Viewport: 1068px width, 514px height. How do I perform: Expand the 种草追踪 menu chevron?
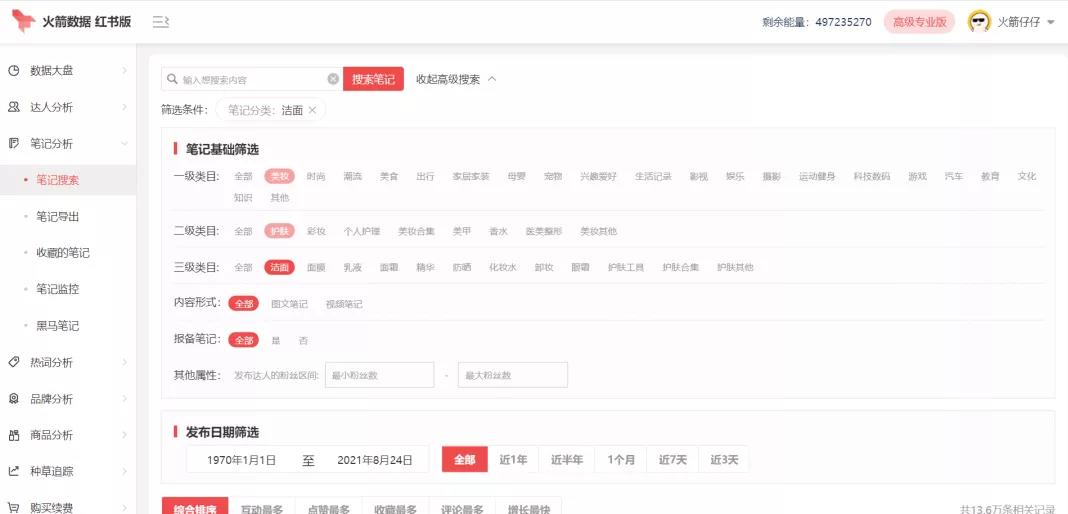point(124,471)
